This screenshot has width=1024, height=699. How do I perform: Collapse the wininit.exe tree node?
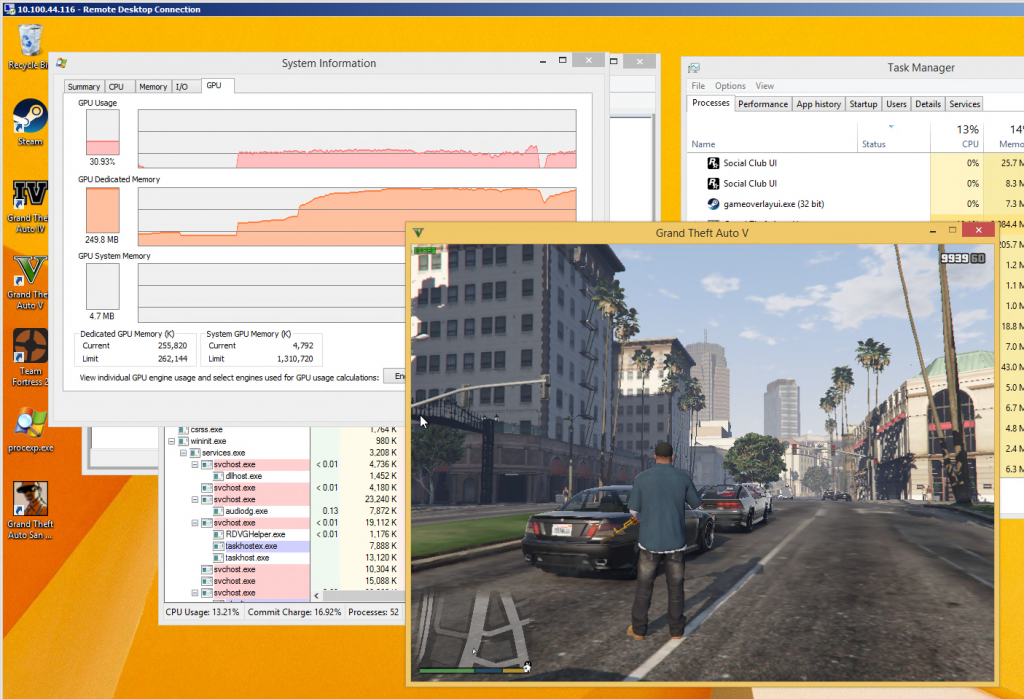[172, 441]
